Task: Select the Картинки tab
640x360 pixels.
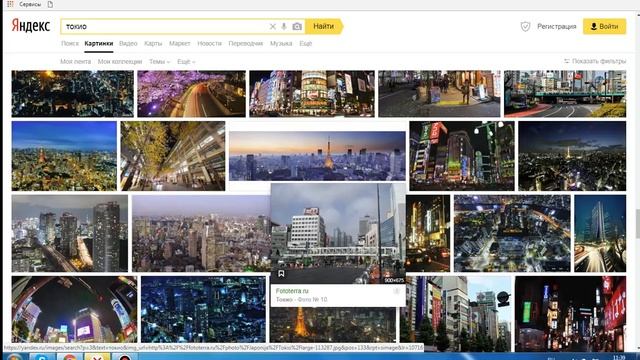Action: 99,43
